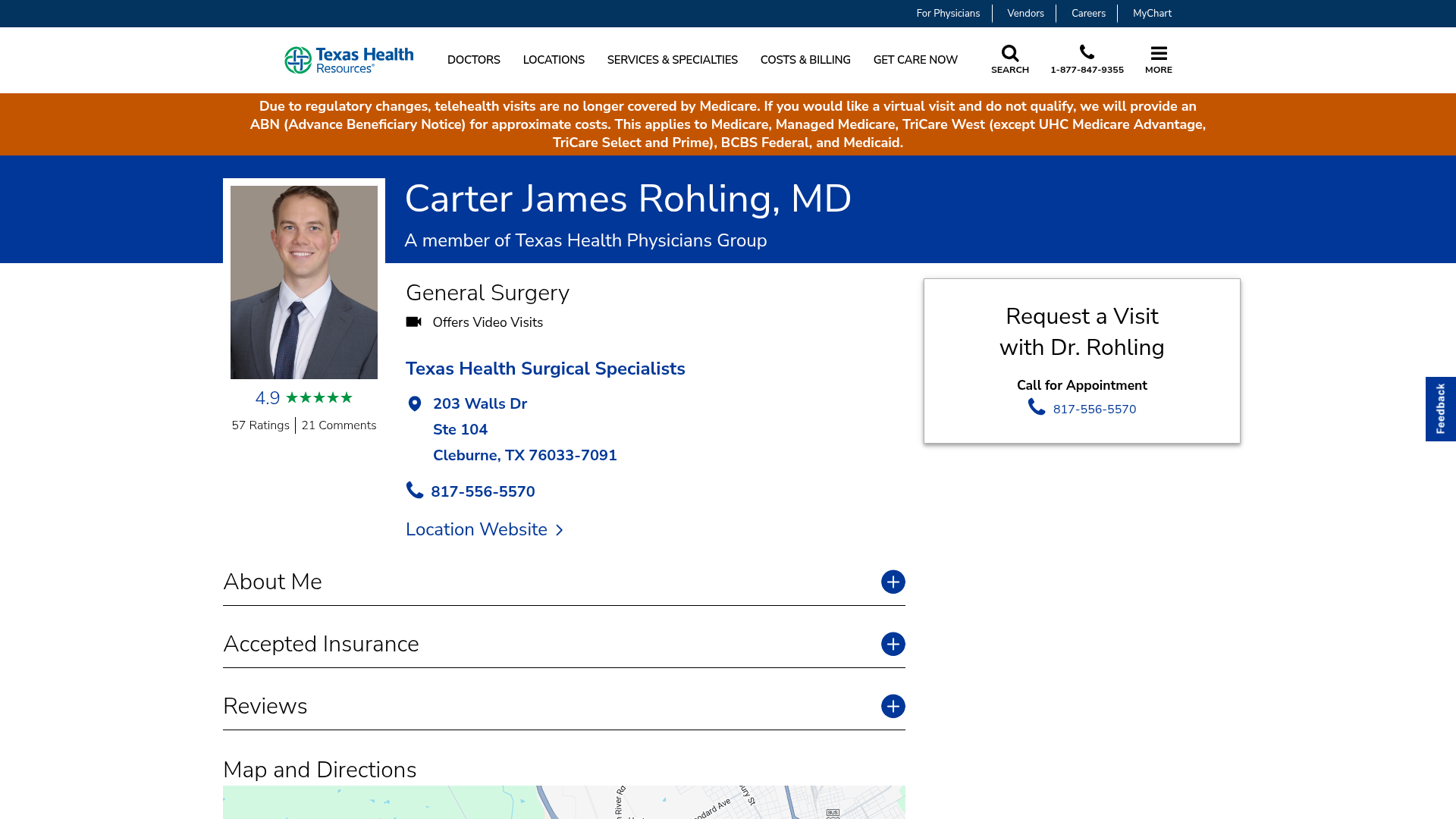Image resolution: width=1456 pixels, height=819 pixels.
Task: Call via the phone icon above 1-877-847-9355
Action: pos(1087,52)
